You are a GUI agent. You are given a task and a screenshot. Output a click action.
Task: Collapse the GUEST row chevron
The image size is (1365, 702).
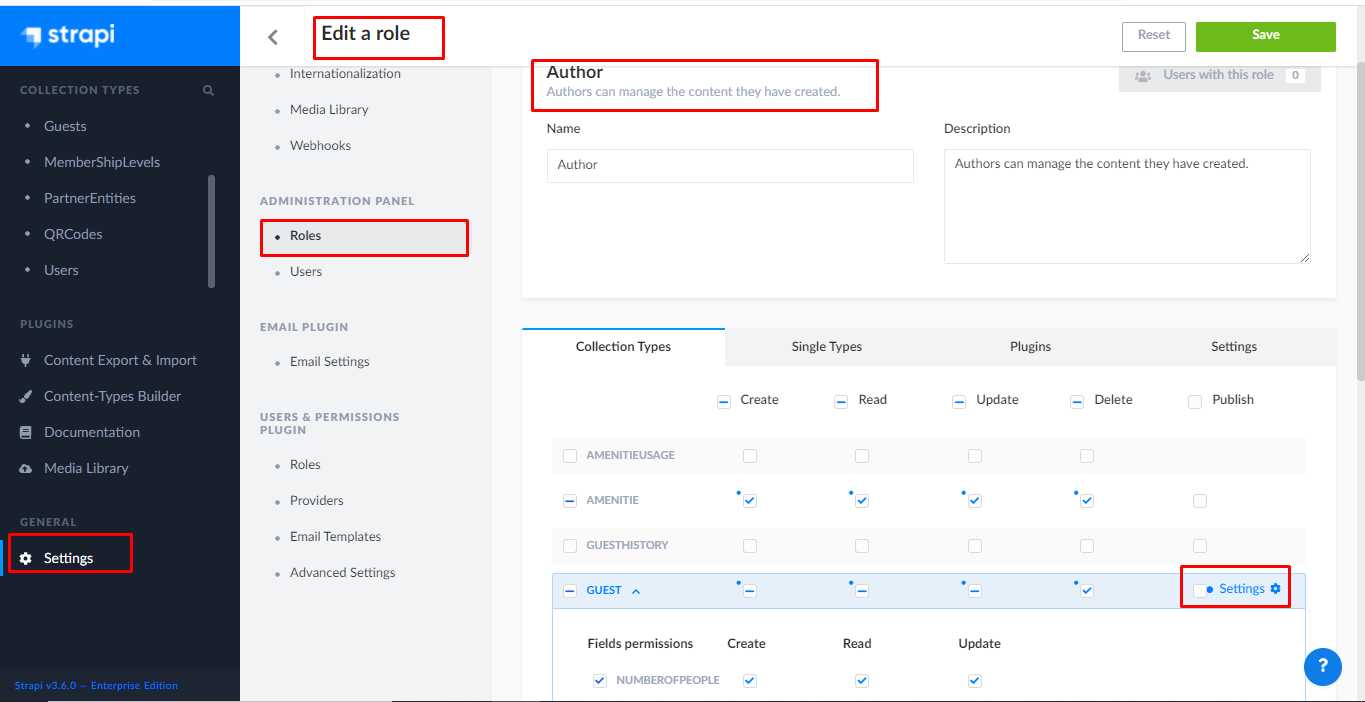tap(636, 591)
